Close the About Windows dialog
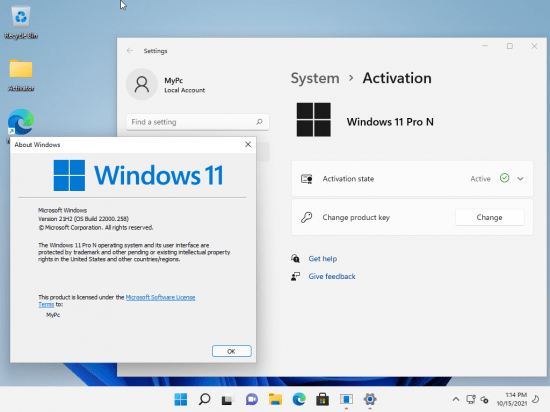Screen dimensions: 550x412 (x=248, y=144)
